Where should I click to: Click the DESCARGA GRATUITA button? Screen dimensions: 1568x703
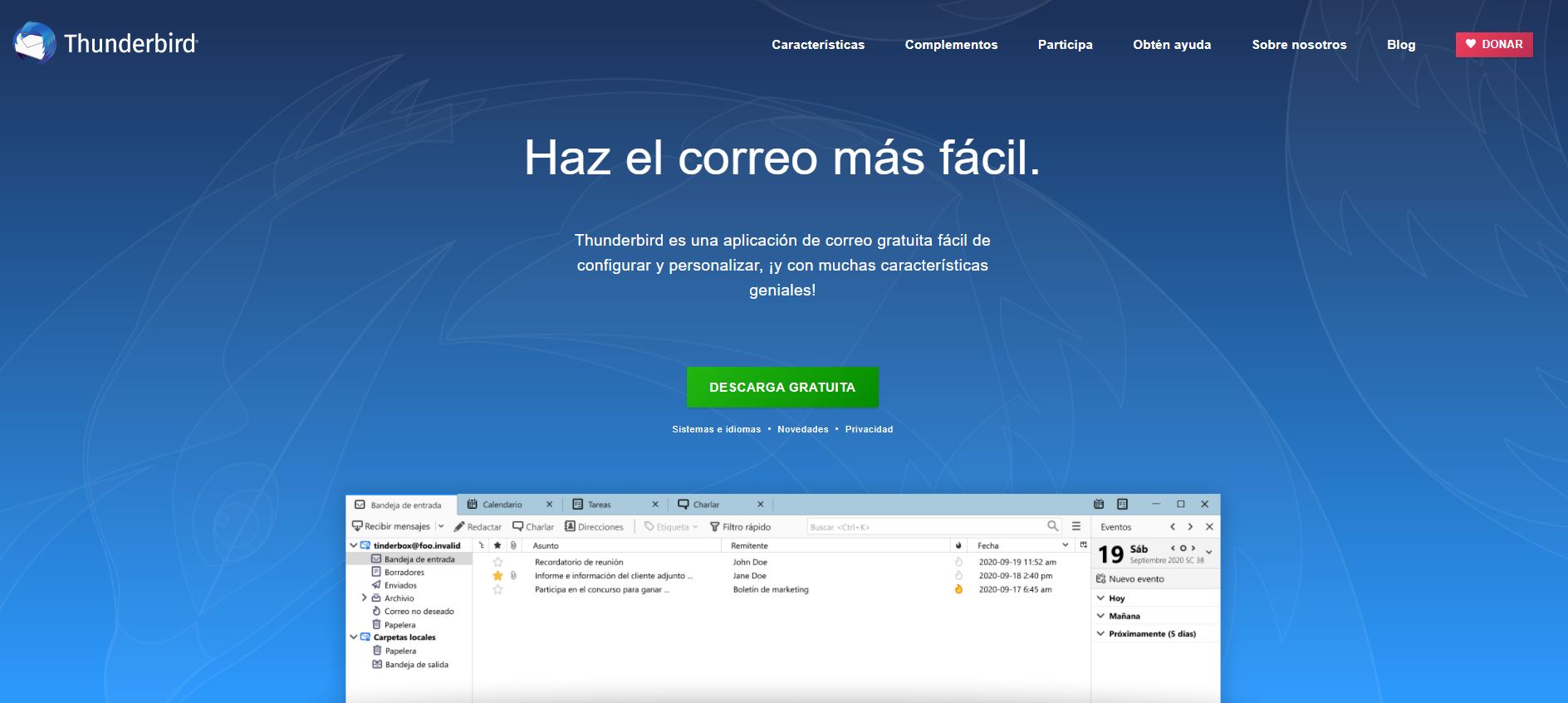[x=782, y=388]
